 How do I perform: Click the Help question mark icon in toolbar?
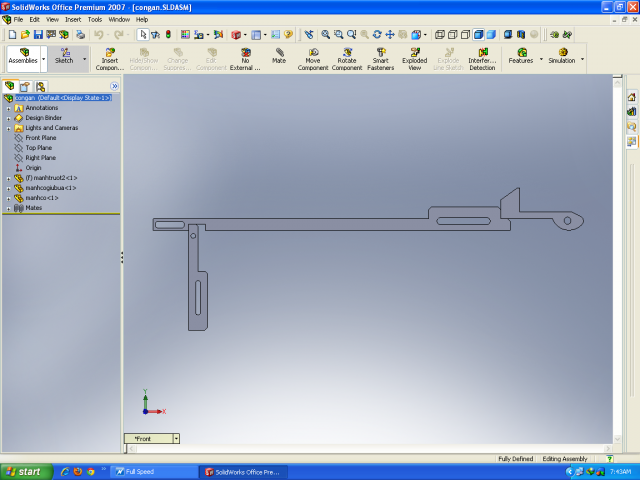point(289,35)
